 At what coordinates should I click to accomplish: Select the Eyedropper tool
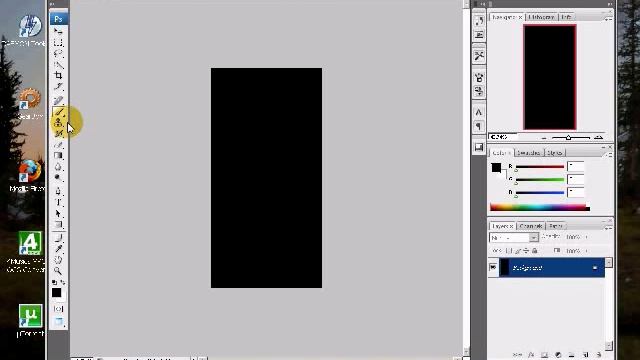(x=58, y=249)
